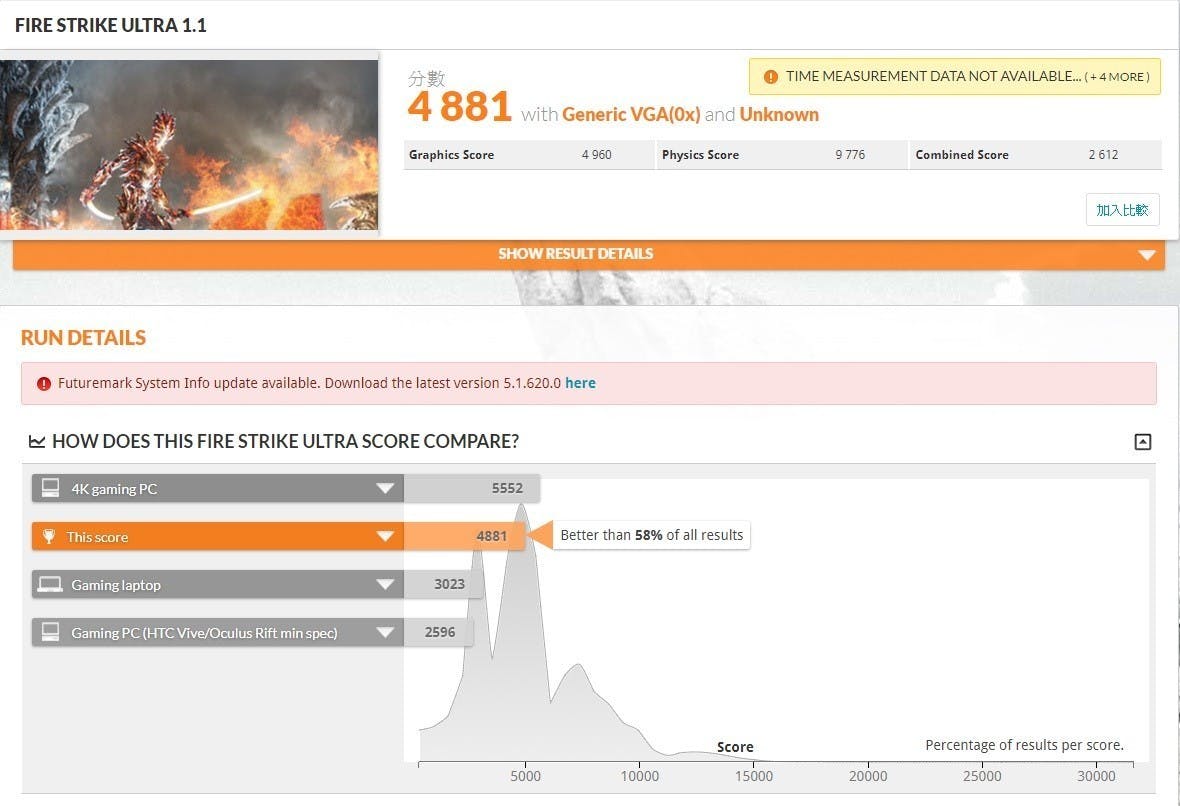
Task: Click the red alert icon beside Futuremark notice
Action: pos(44,384)
